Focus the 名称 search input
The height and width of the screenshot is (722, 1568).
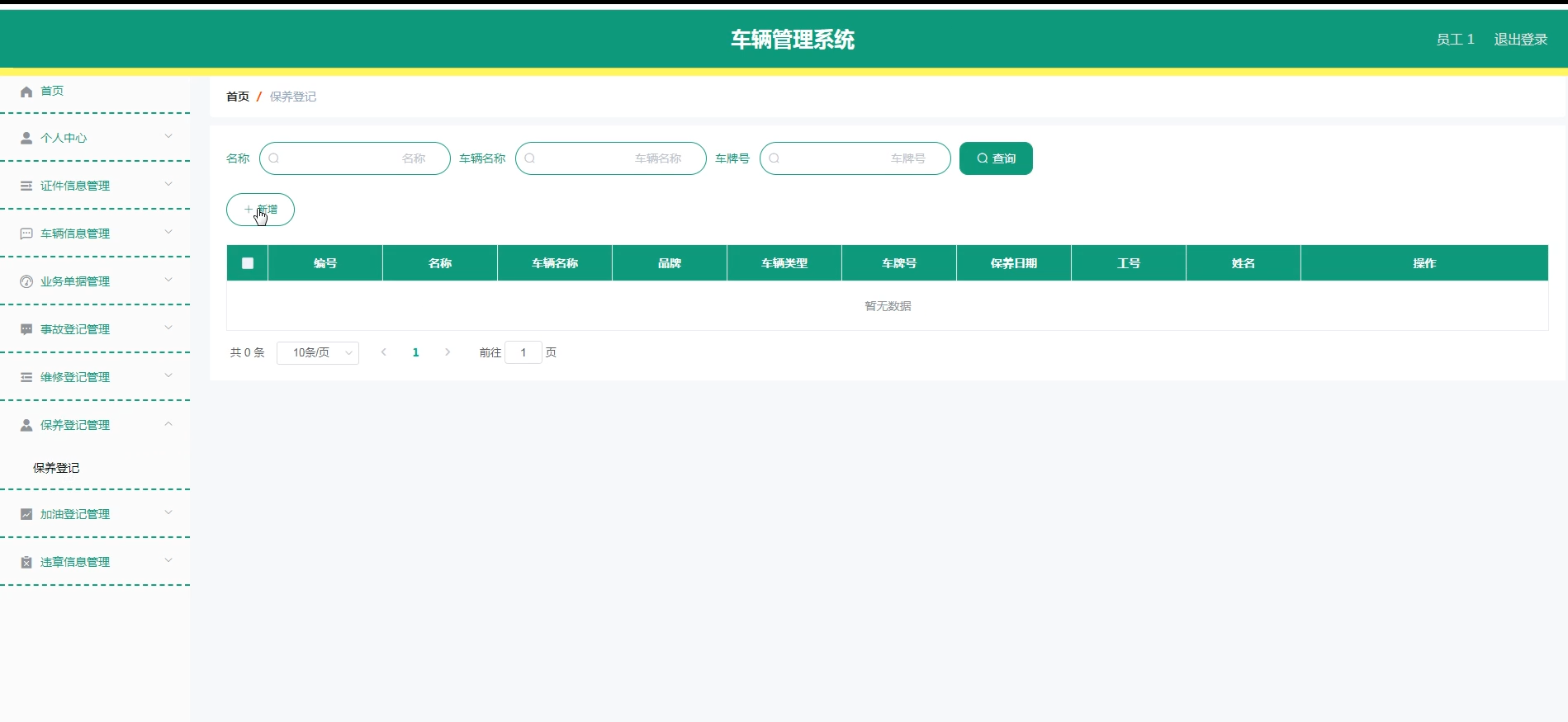tap(355, 158)
